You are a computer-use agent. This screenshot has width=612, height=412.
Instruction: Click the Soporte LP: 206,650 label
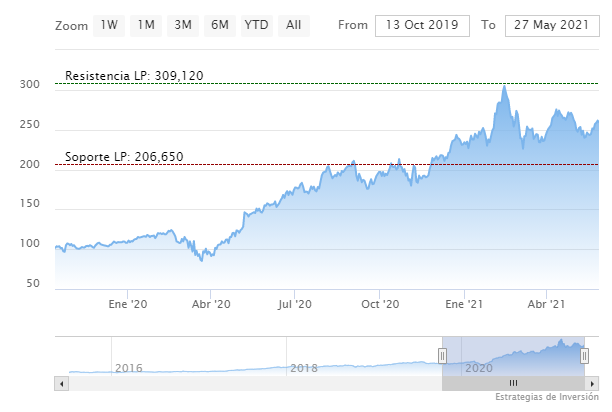click(x=124, y=156)
